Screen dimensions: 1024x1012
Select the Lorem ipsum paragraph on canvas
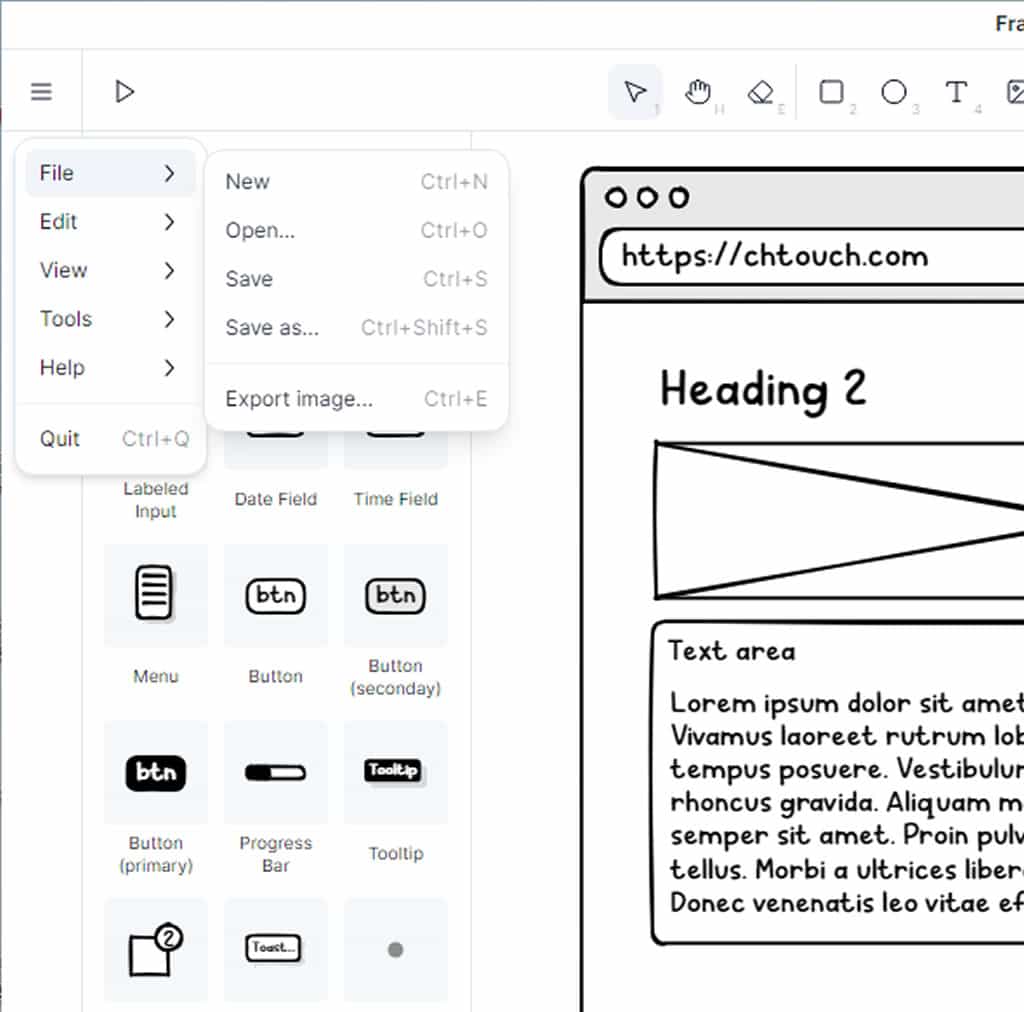pyautogui.click(x=847, y=803)
